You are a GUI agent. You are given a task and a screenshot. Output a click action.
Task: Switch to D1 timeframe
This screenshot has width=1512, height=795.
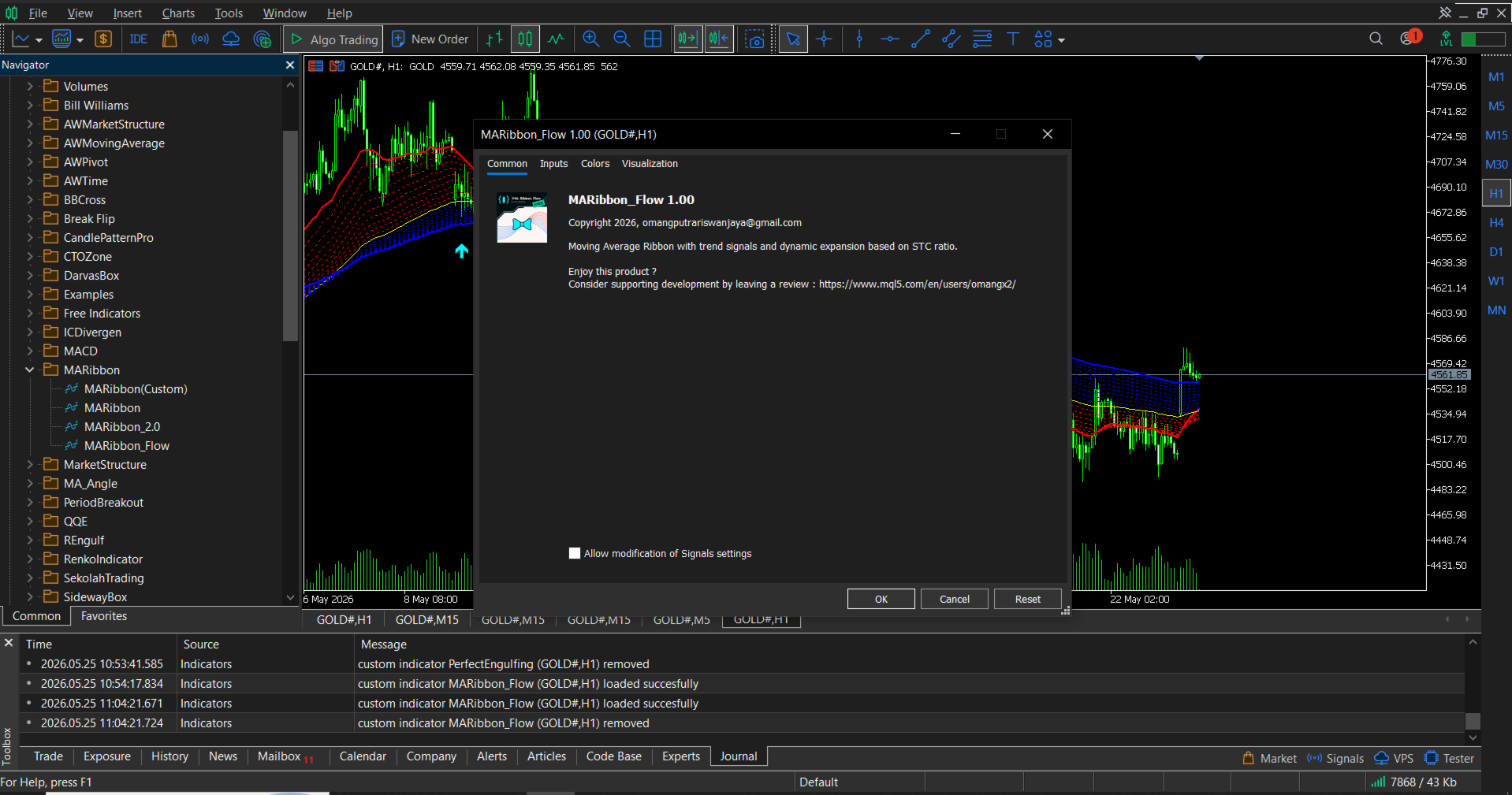1496,252
